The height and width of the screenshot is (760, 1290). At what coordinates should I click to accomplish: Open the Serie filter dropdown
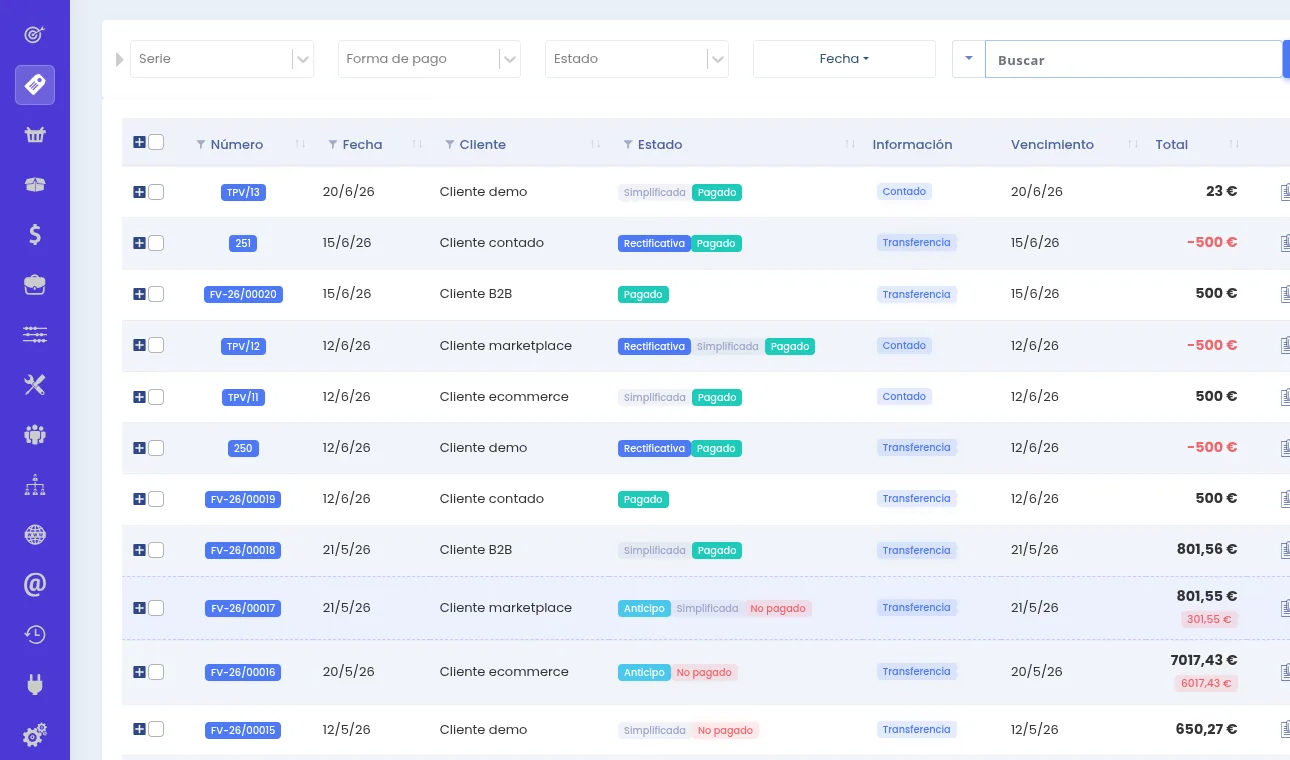tap(222, 59)
